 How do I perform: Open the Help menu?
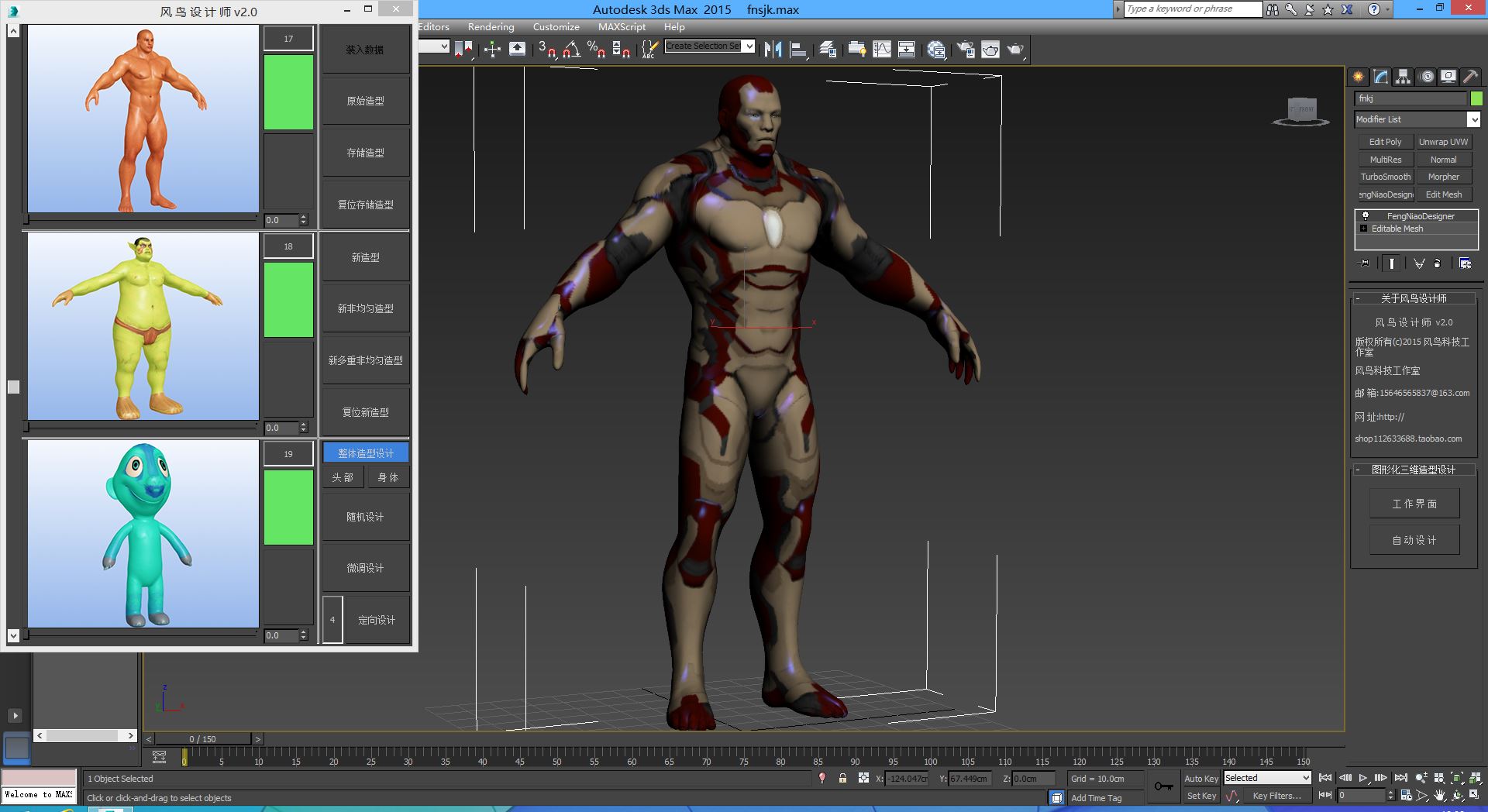click(674, 27)
